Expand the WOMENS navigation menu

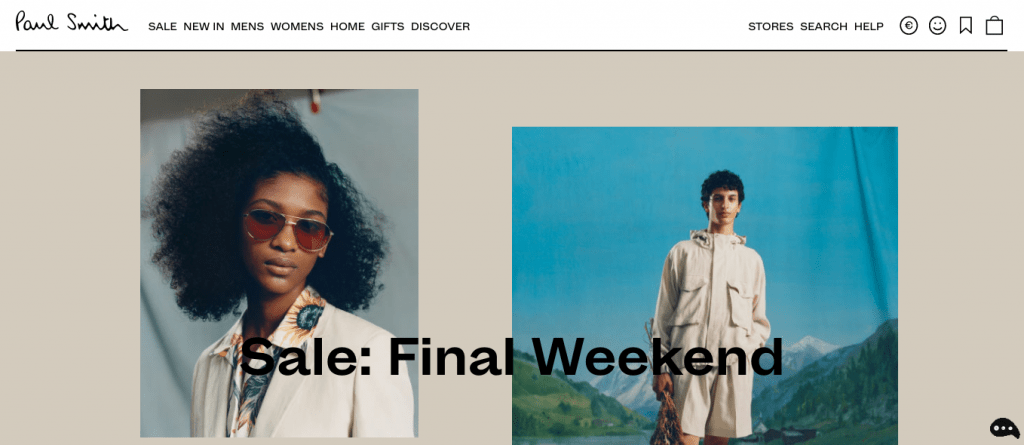coord(297,27)
